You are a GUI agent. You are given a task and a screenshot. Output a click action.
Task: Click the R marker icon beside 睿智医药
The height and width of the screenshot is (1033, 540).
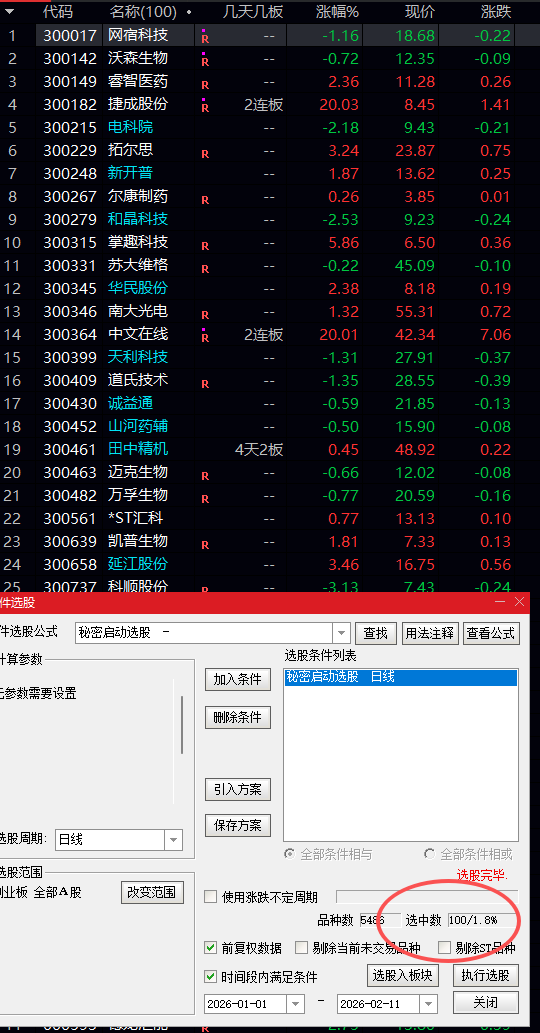[205, 85]
